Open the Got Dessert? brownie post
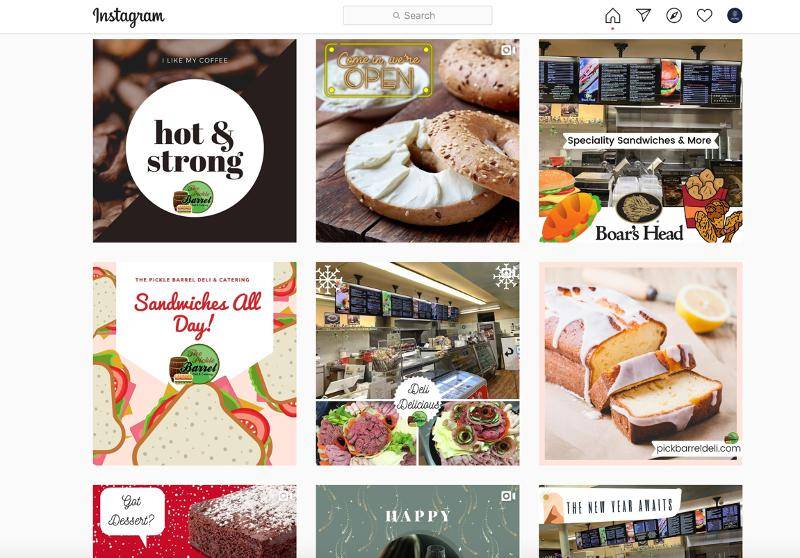800x558 pixels. point(194,521)
